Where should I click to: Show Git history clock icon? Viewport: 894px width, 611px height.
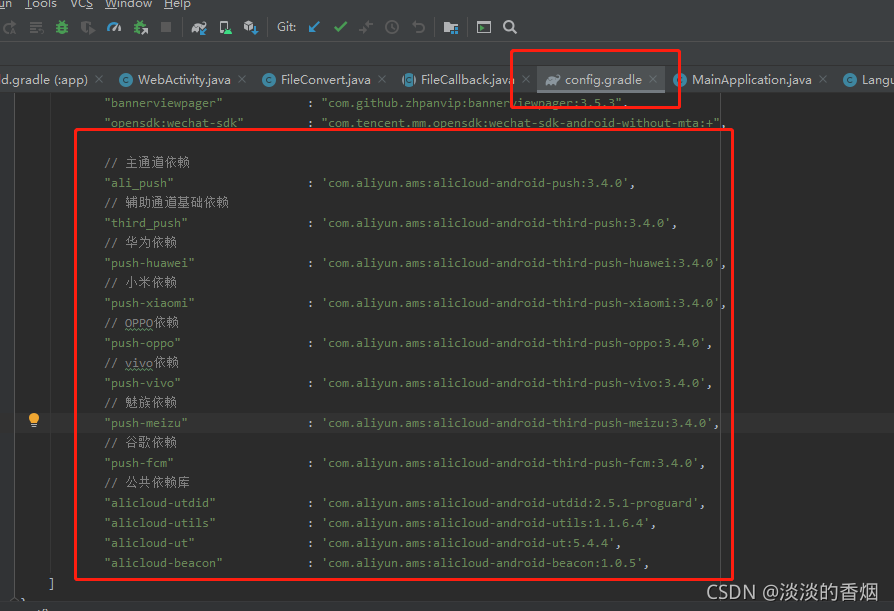coord(392,27)
